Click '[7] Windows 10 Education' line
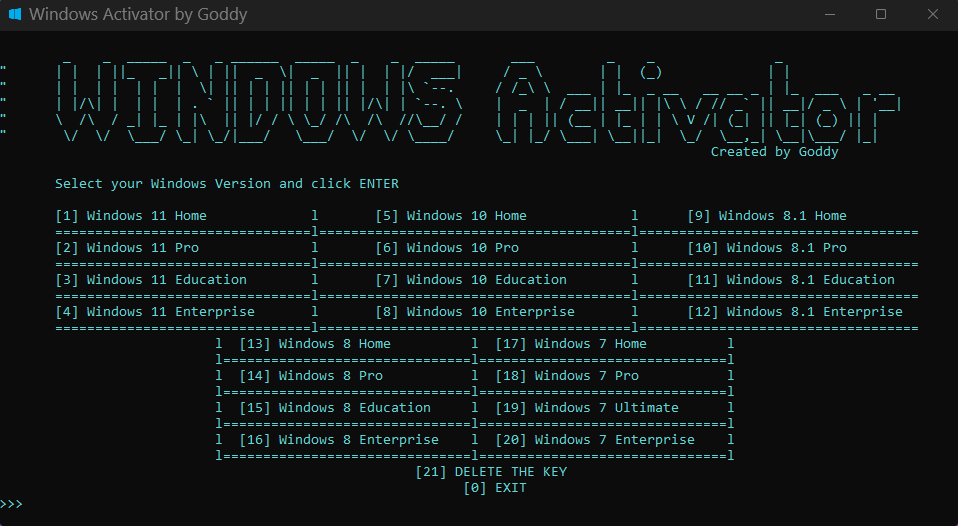 (x=471, y=280)
